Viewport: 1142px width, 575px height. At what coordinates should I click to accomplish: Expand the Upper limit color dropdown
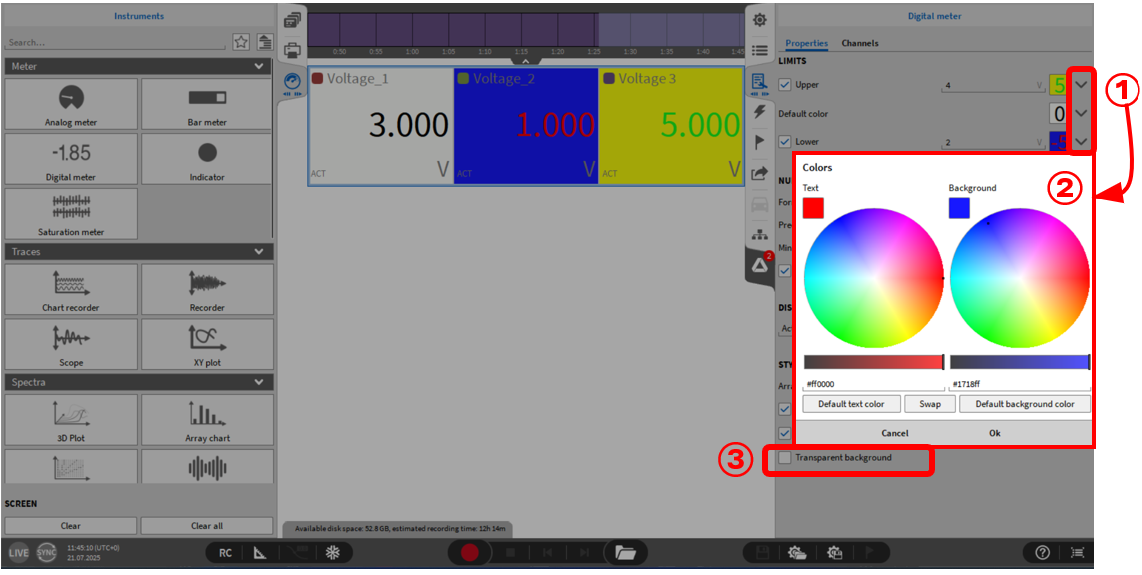[x=1081, y=86]
